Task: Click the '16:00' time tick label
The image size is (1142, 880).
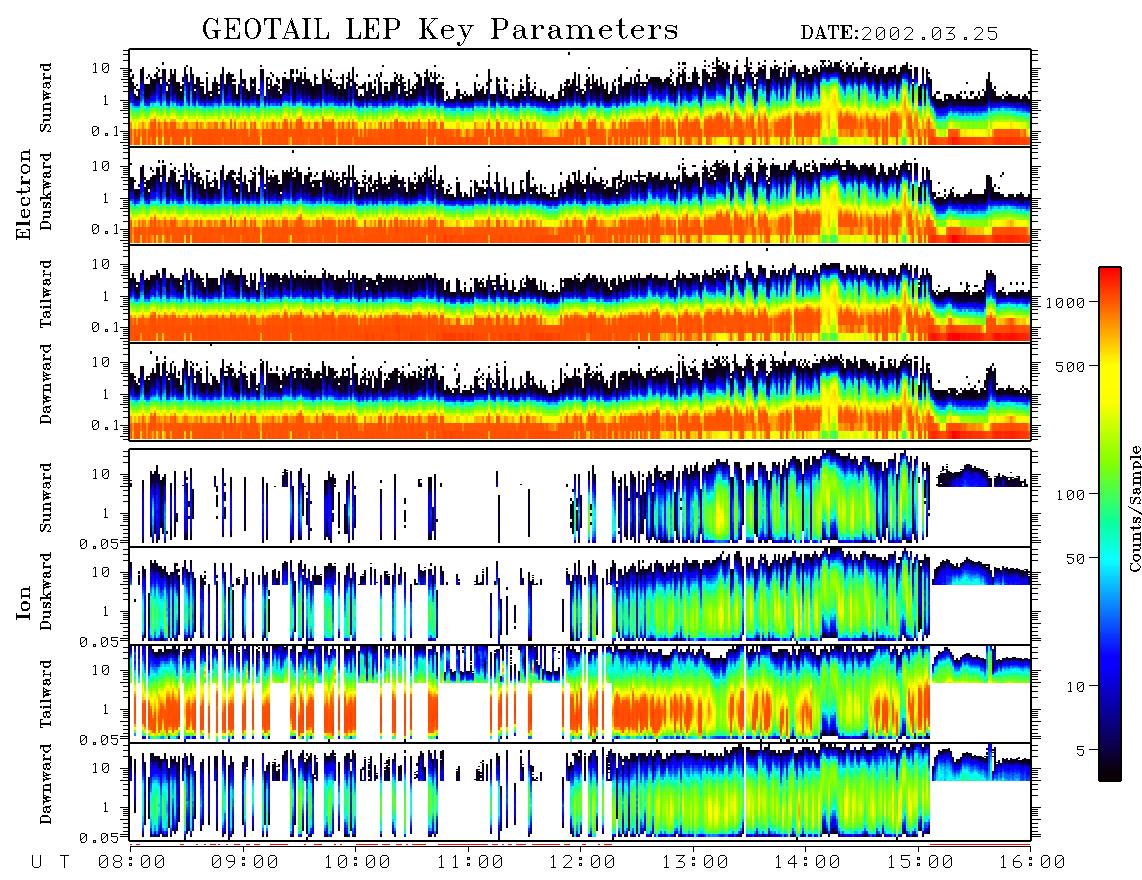Action: click(x=1032, y=862)
